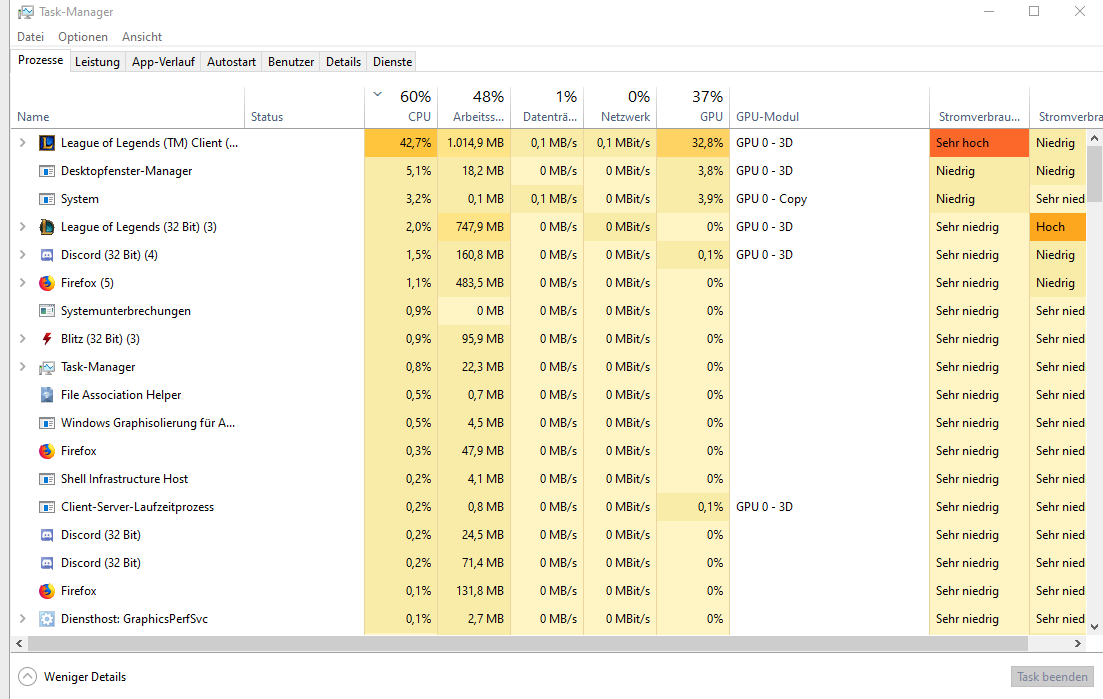This screenshot has width=1103, height=699.
Task: Click the Shell Infrastructure Host icon
Action: pyautogui.click(x=46, y=479)
